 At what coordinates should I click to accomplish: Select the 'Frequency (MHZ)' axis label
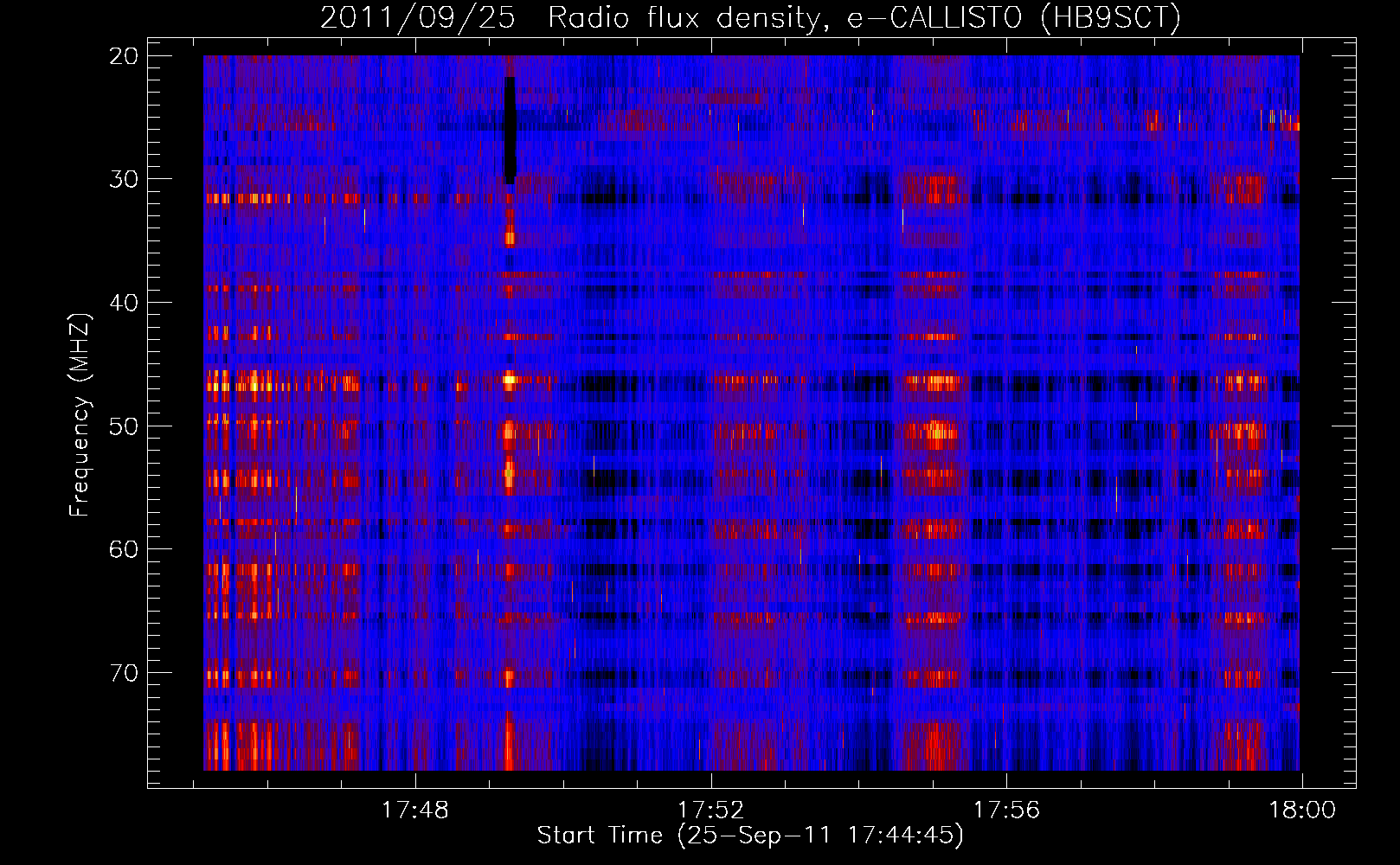(80, 415)
